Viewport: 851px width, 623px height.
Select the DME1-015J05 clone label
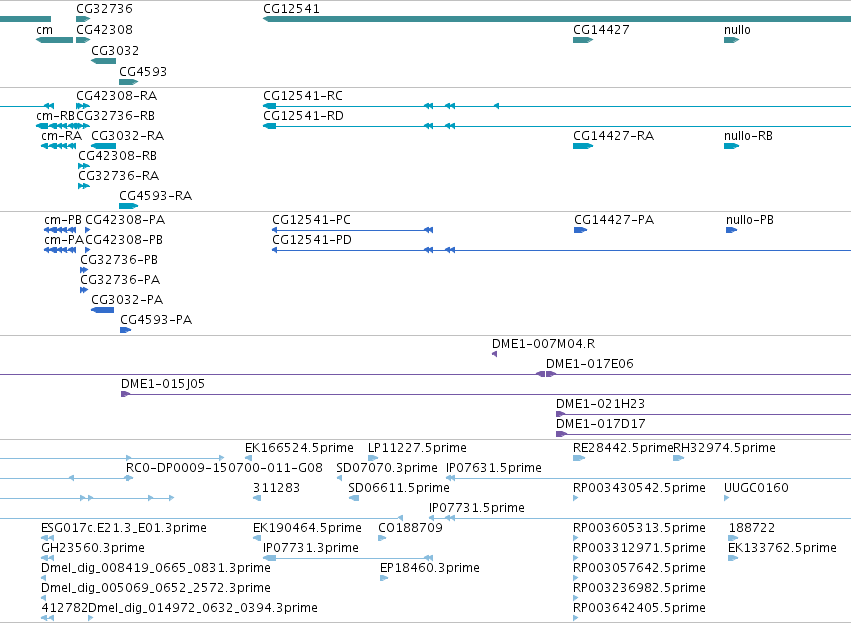[x=163, y=384]
